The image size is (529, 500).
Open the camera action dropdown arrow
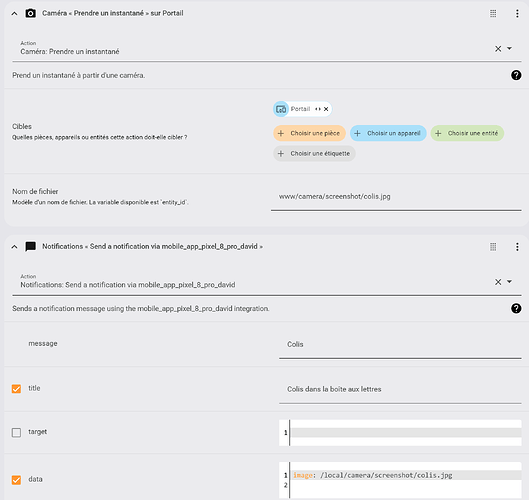pyautogui.click(x=509, y=48)
